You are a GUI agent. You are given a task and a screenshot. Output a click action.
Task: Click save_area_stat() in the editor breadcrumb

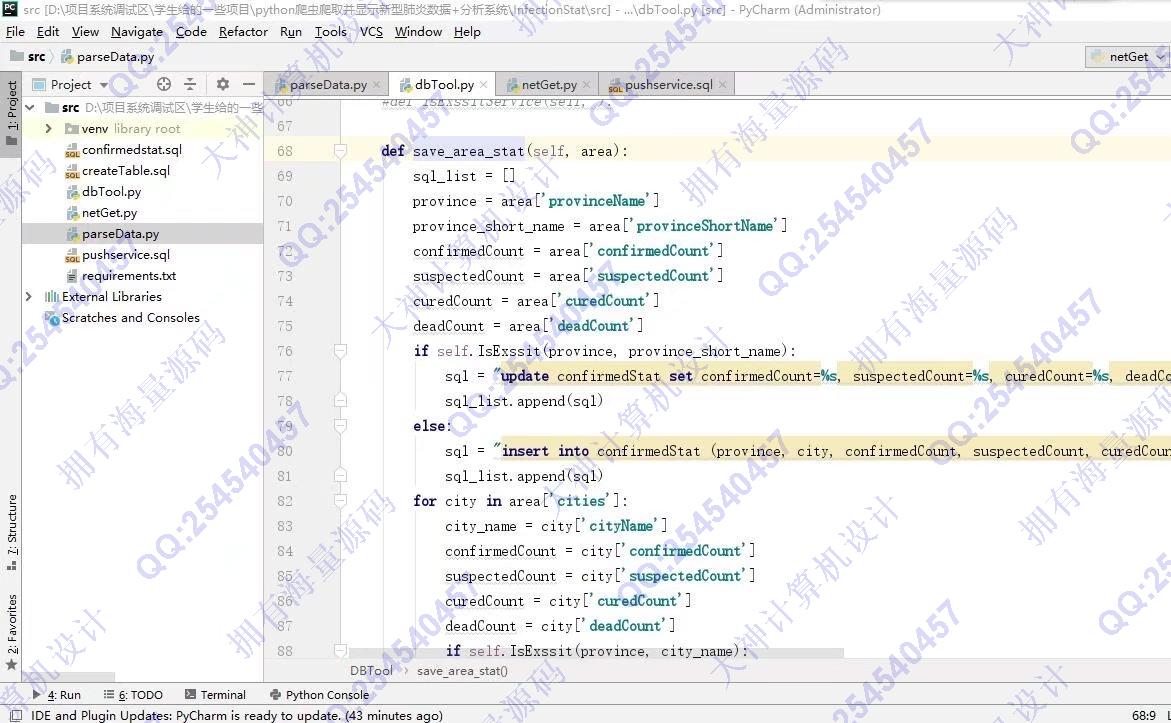462,671
